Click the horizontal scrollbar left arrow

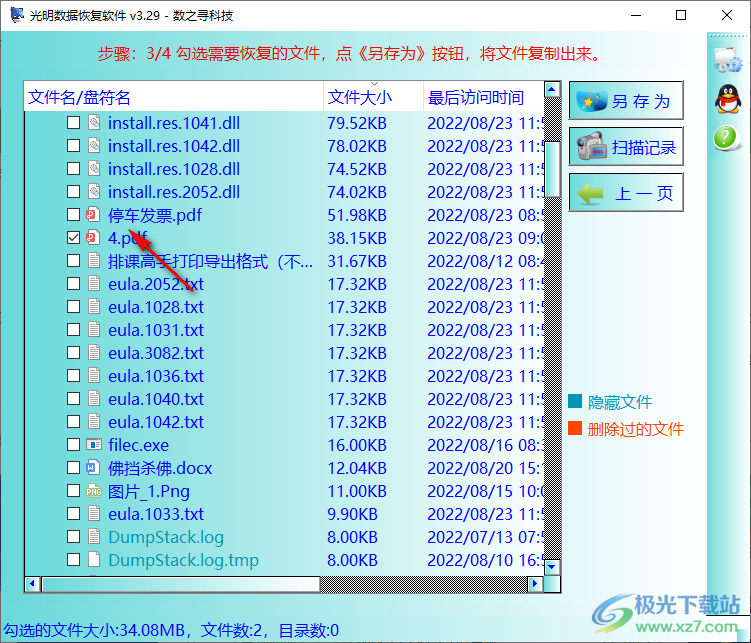(32, 584)
